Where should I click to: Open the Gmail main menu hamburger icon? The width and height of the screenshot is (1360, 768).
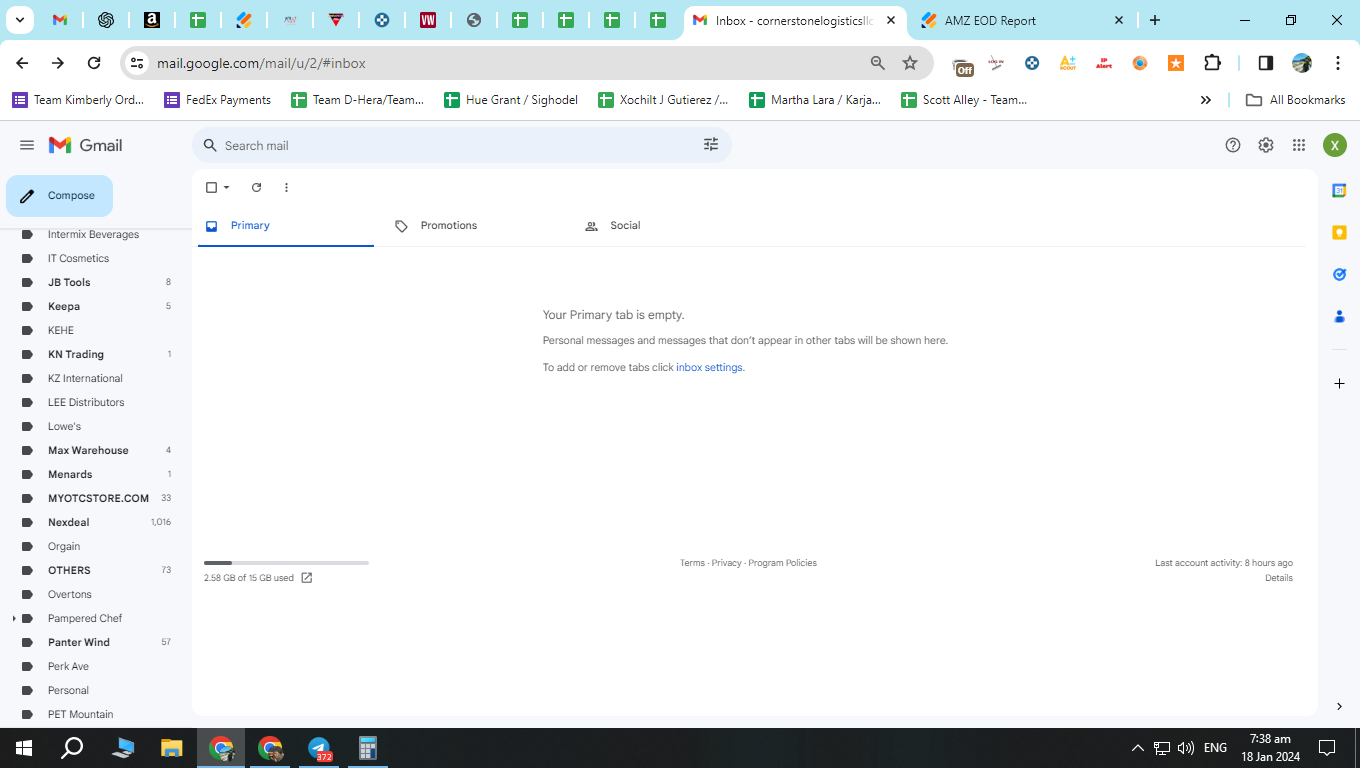point(27,145)
